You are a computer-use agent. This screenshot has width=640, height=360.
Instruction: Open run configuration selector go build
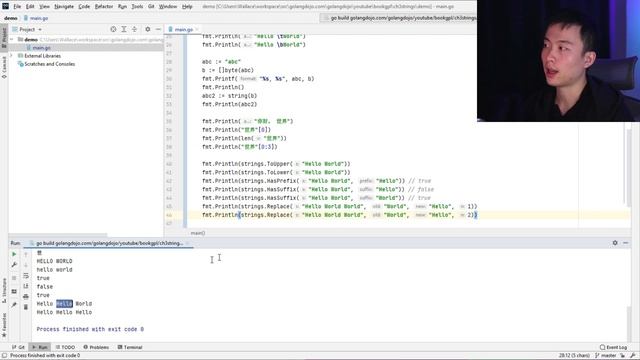click(399, 18)
